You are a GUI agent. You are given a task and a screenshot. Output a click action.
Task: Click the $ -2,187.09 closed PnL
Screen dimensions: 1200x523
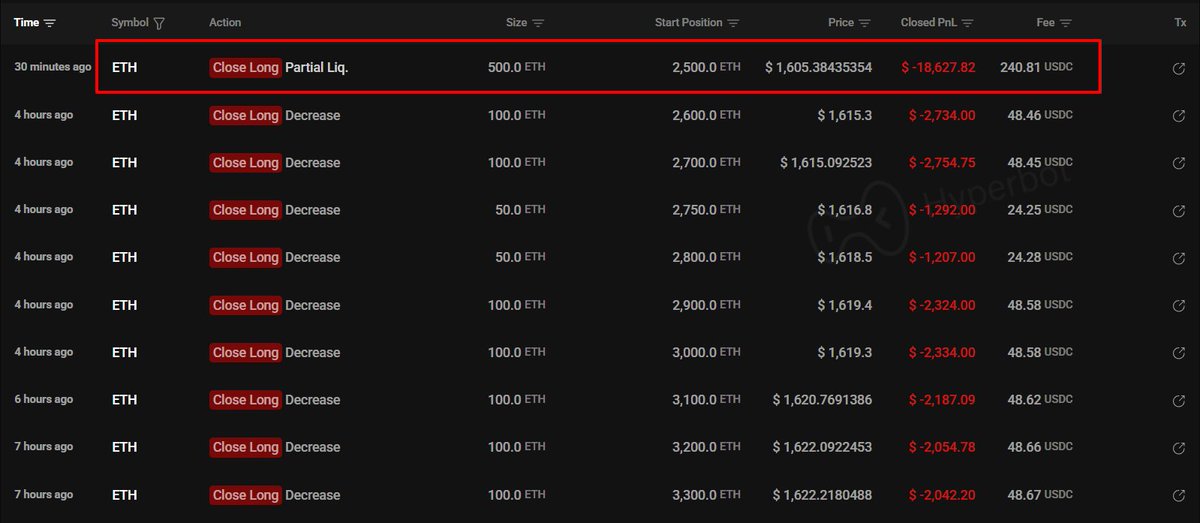click(x=942, y=400)
